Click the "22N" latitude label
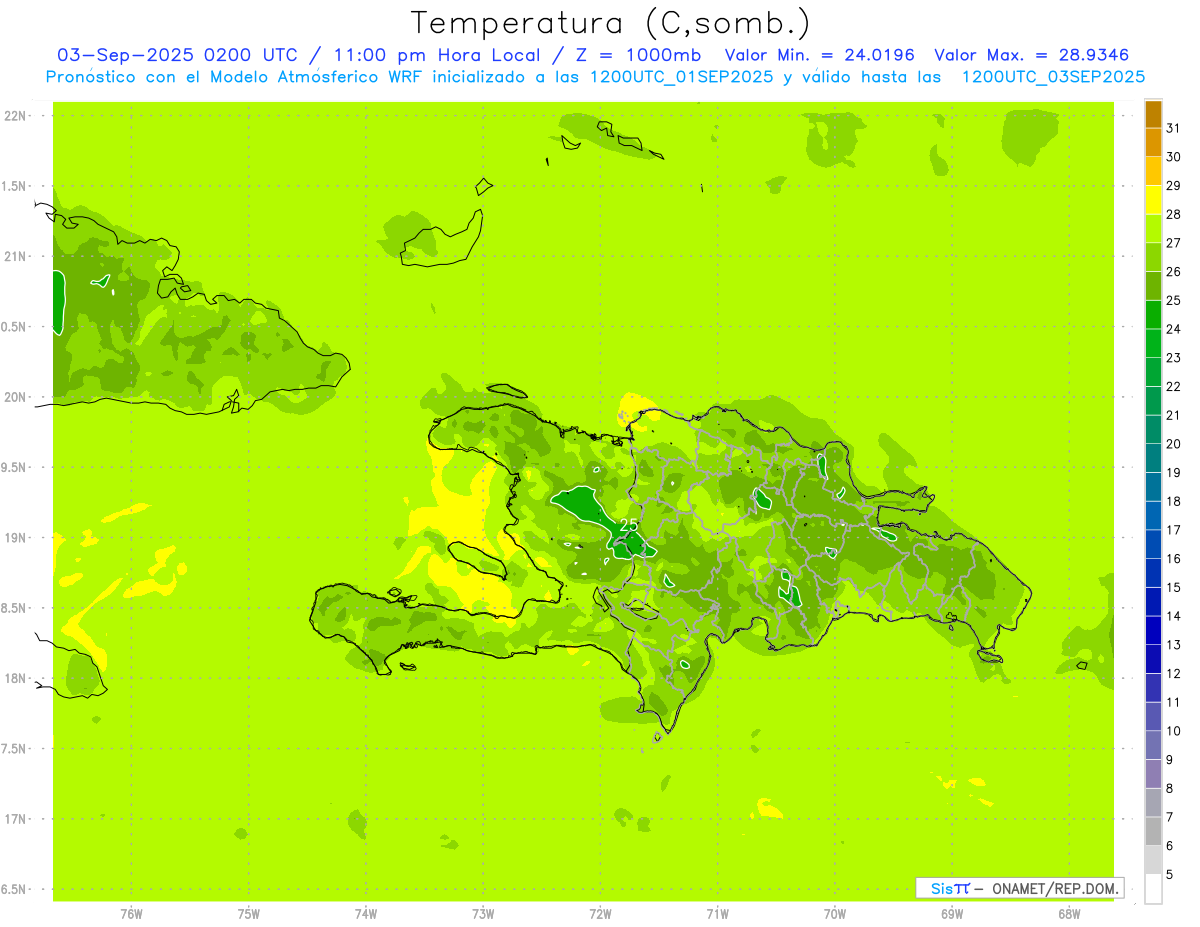 tap(15, 116)
